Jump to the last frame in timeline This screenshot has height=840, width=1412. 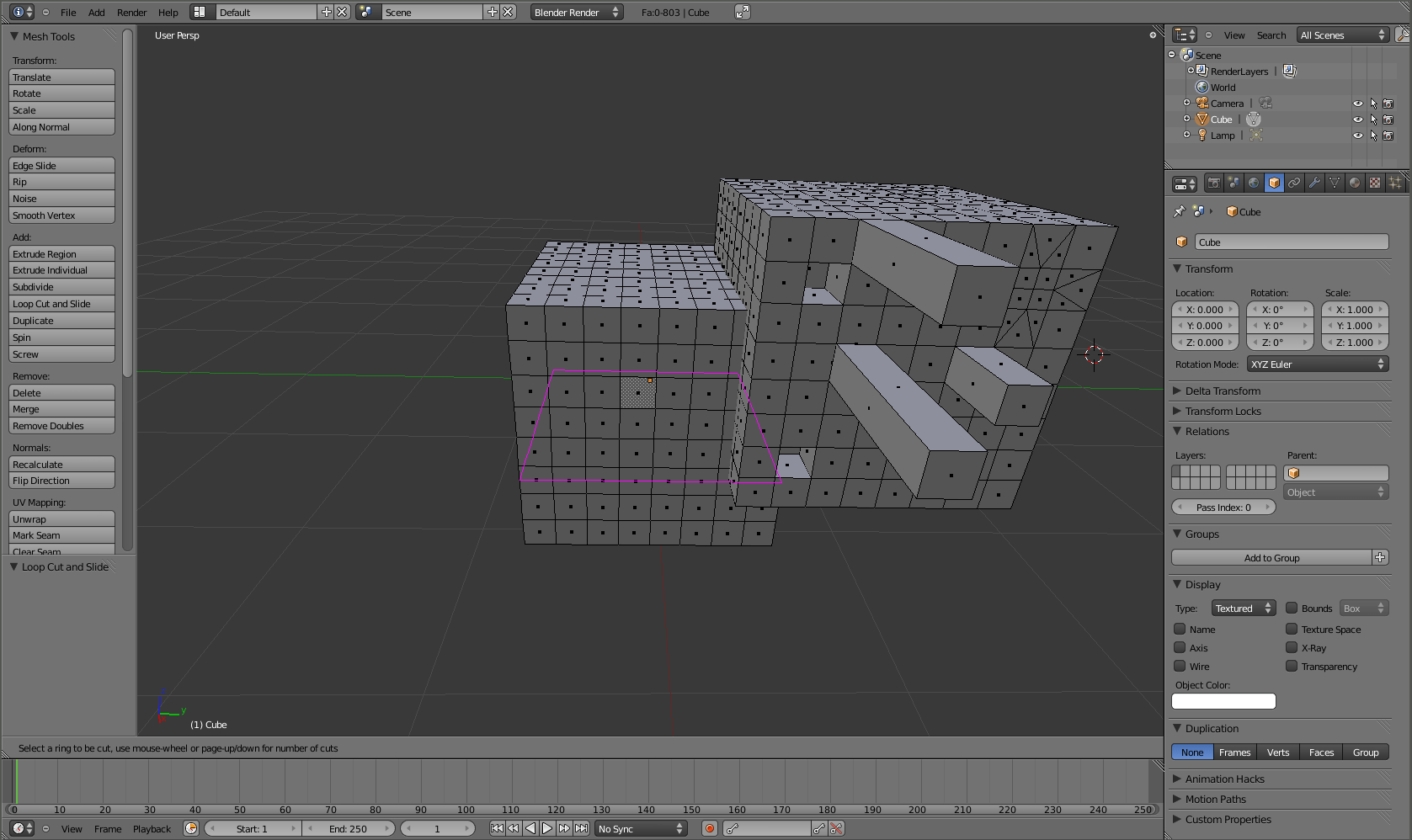[x=581, y=828]
